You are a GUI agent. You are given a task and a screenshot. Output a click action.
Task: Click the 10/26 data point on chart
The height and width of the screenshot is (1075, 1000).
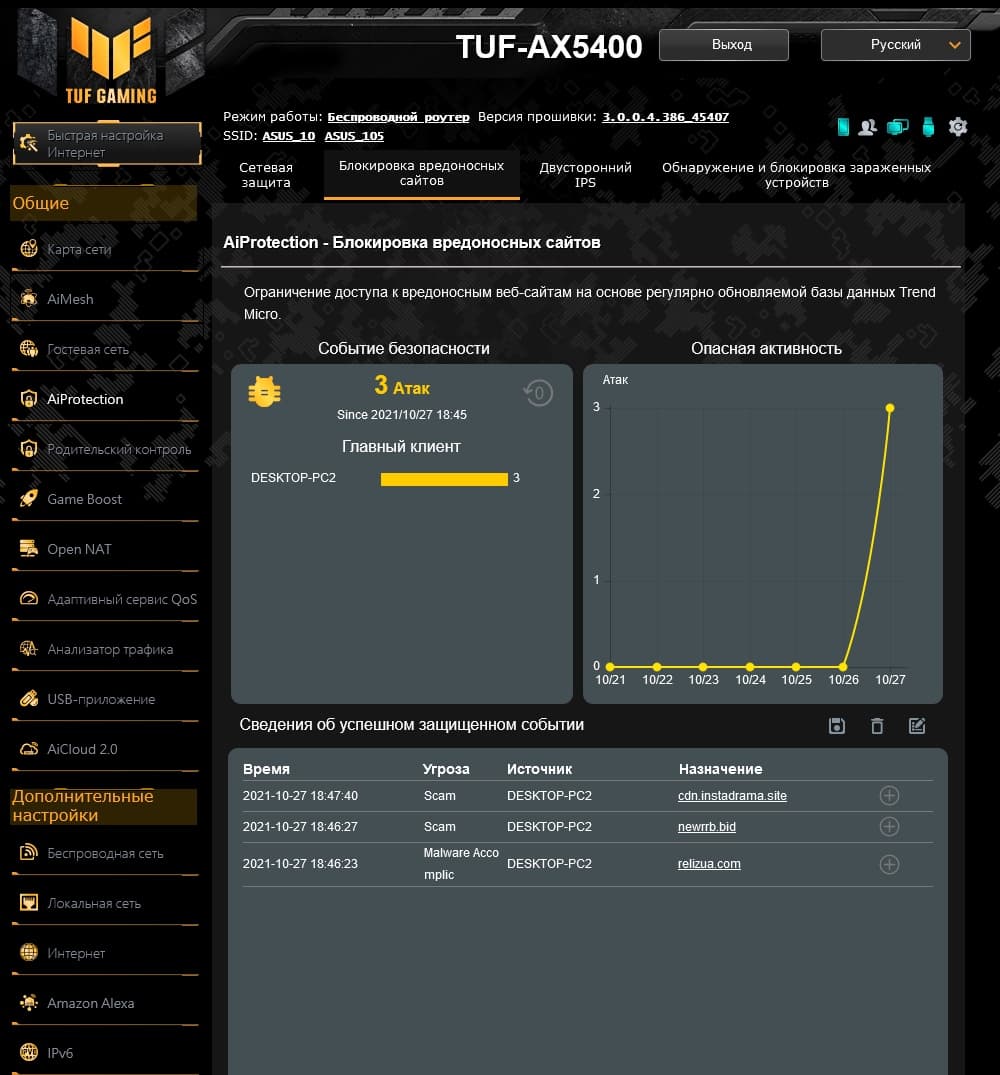(x=843, y=666)
